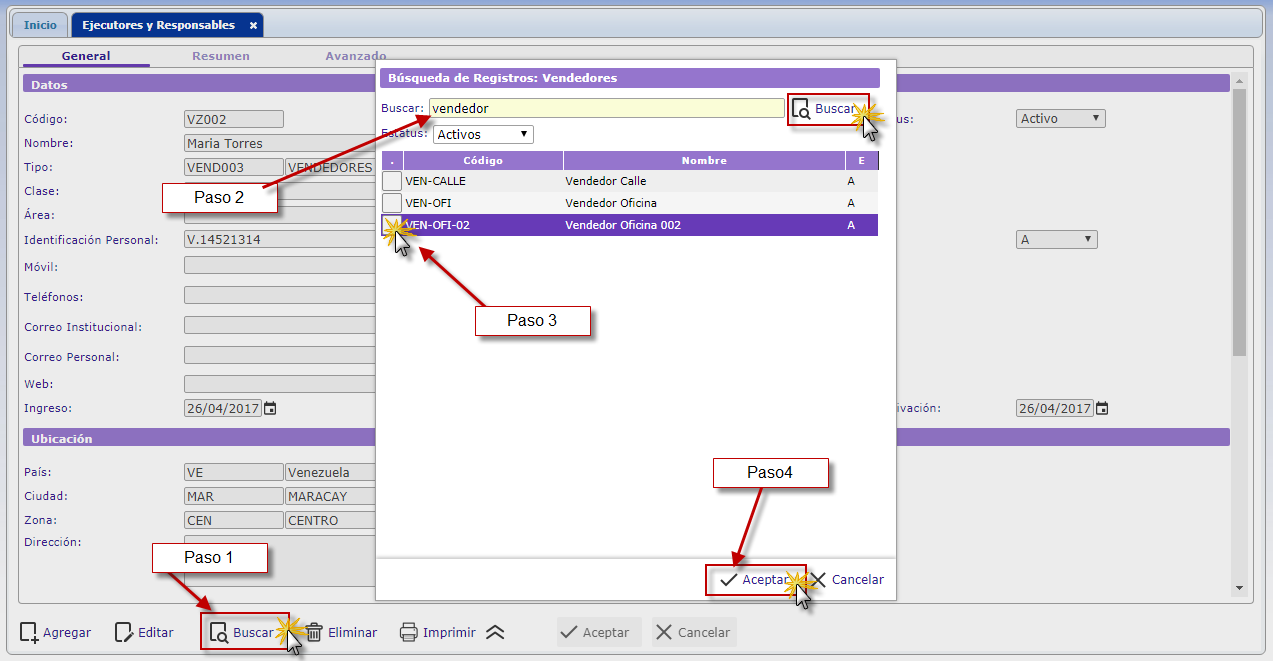Click the Ingreso date field 26/04/2017
The image size is (1273, 661).
(223, 408)
